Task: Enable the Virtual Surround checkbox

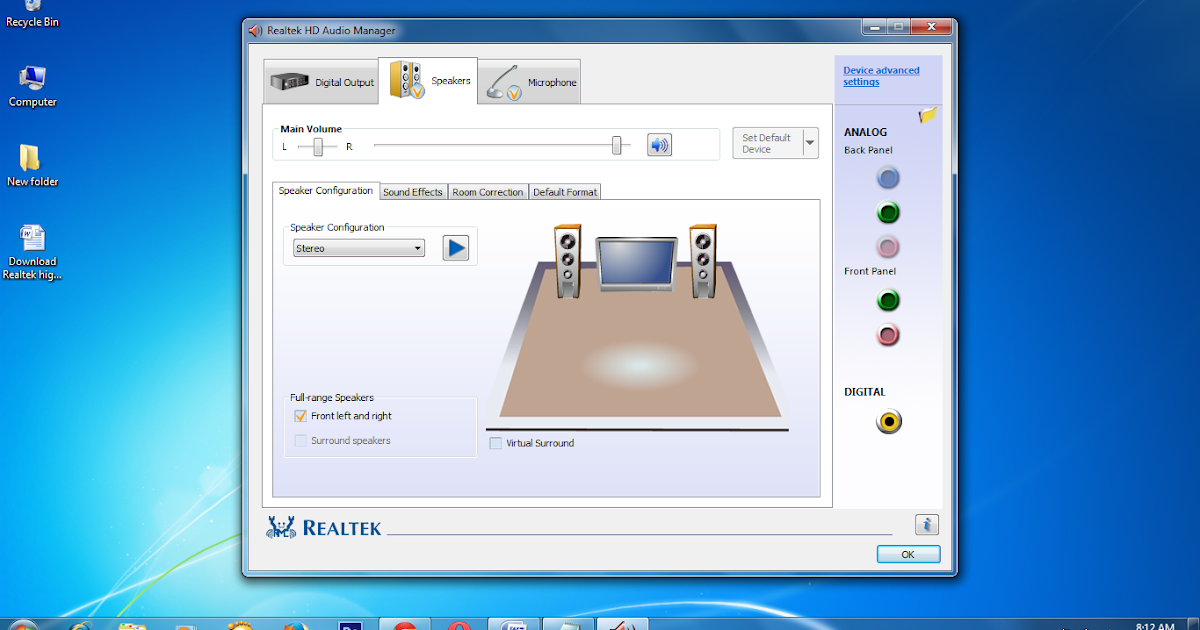Action: pos(495,443)
